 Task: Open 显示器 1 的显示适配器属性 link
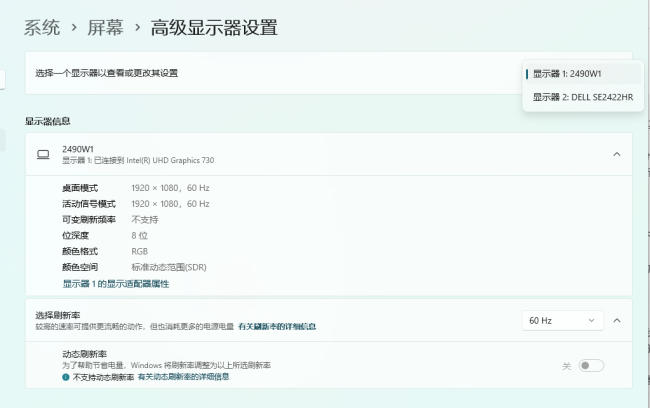pos(116,284)
